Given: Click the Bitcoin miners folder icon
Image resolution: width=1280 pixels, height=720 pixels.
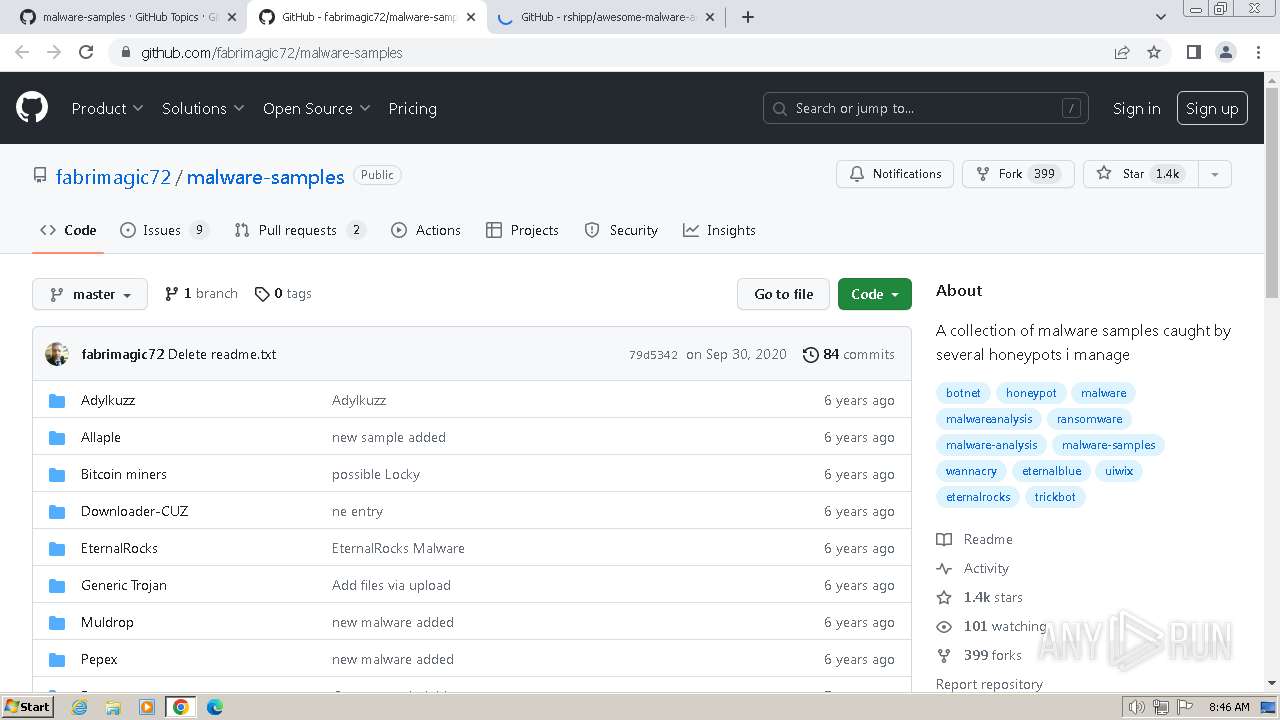Looking at the screenshot, I should point(57,474).
